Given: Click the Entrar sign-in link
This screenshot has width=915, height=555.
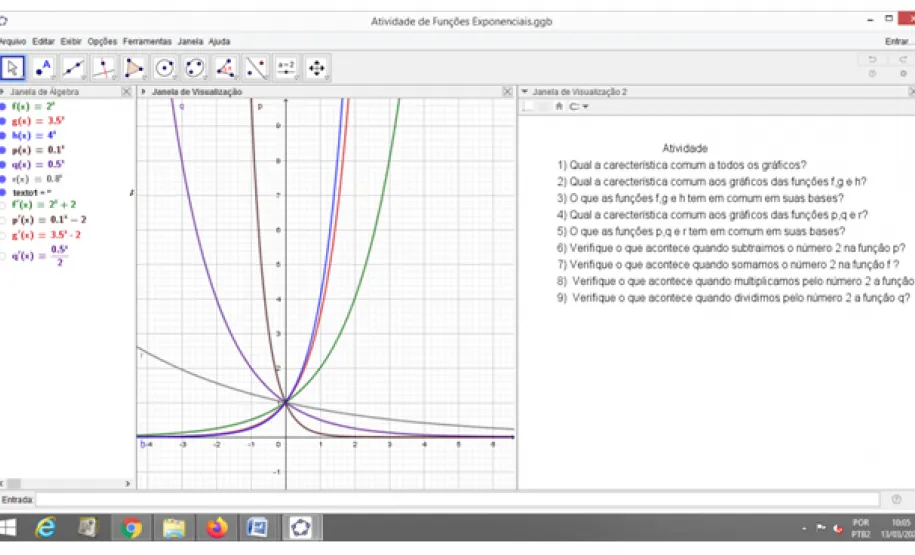Looking at the screenshot, I should pos(896,42).
